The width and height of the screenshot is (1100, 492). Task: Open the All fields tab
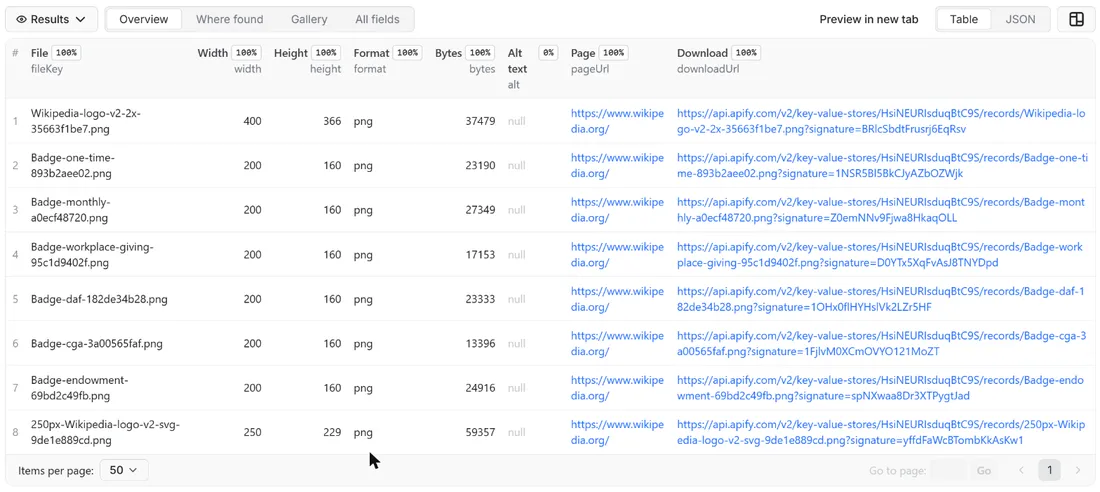click(x=377, y=20)
